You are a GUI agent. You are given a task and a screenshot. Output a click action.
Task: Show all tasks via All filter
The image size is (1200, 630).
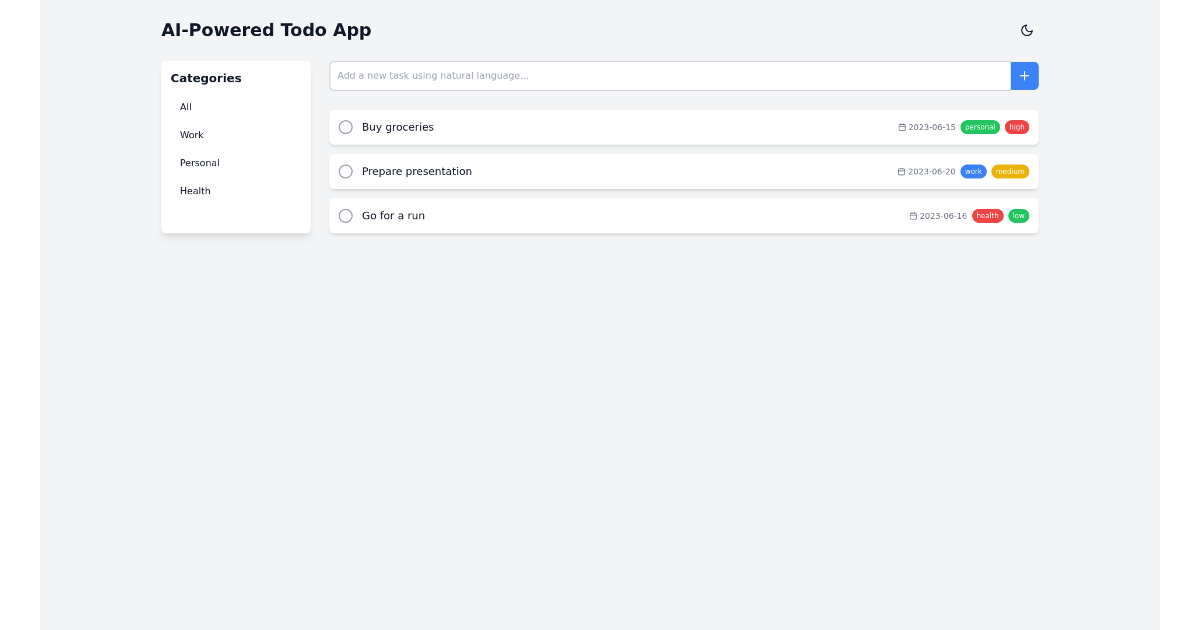(x=185, y=107)
